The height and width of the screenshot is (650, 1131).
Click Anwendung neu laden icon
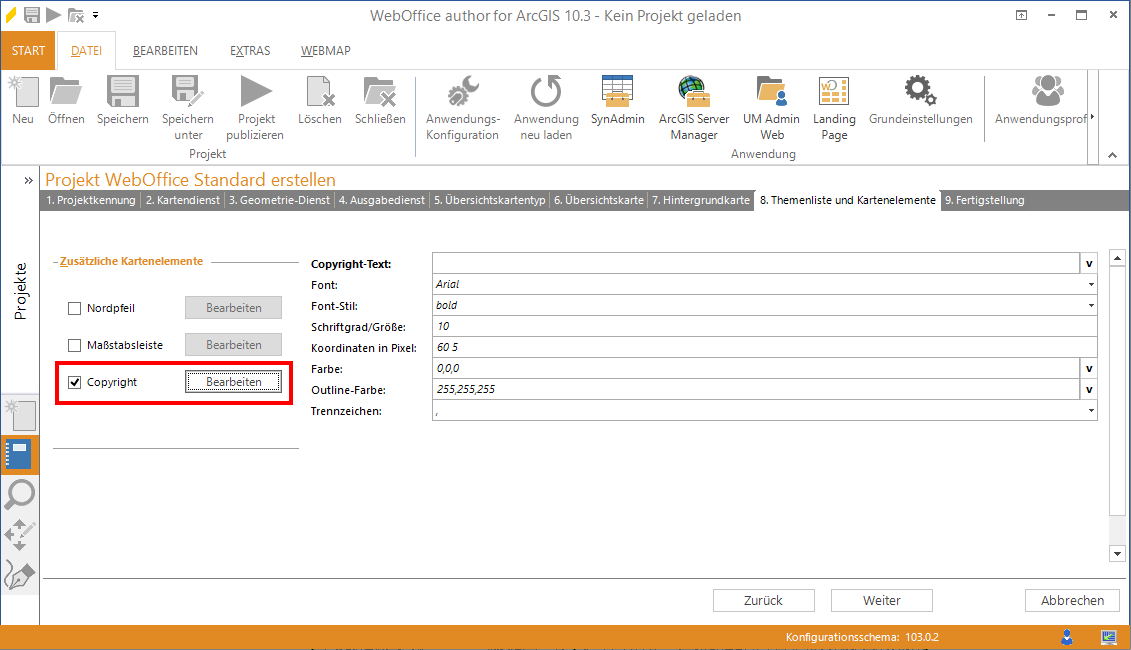click(x=546, y=92)
